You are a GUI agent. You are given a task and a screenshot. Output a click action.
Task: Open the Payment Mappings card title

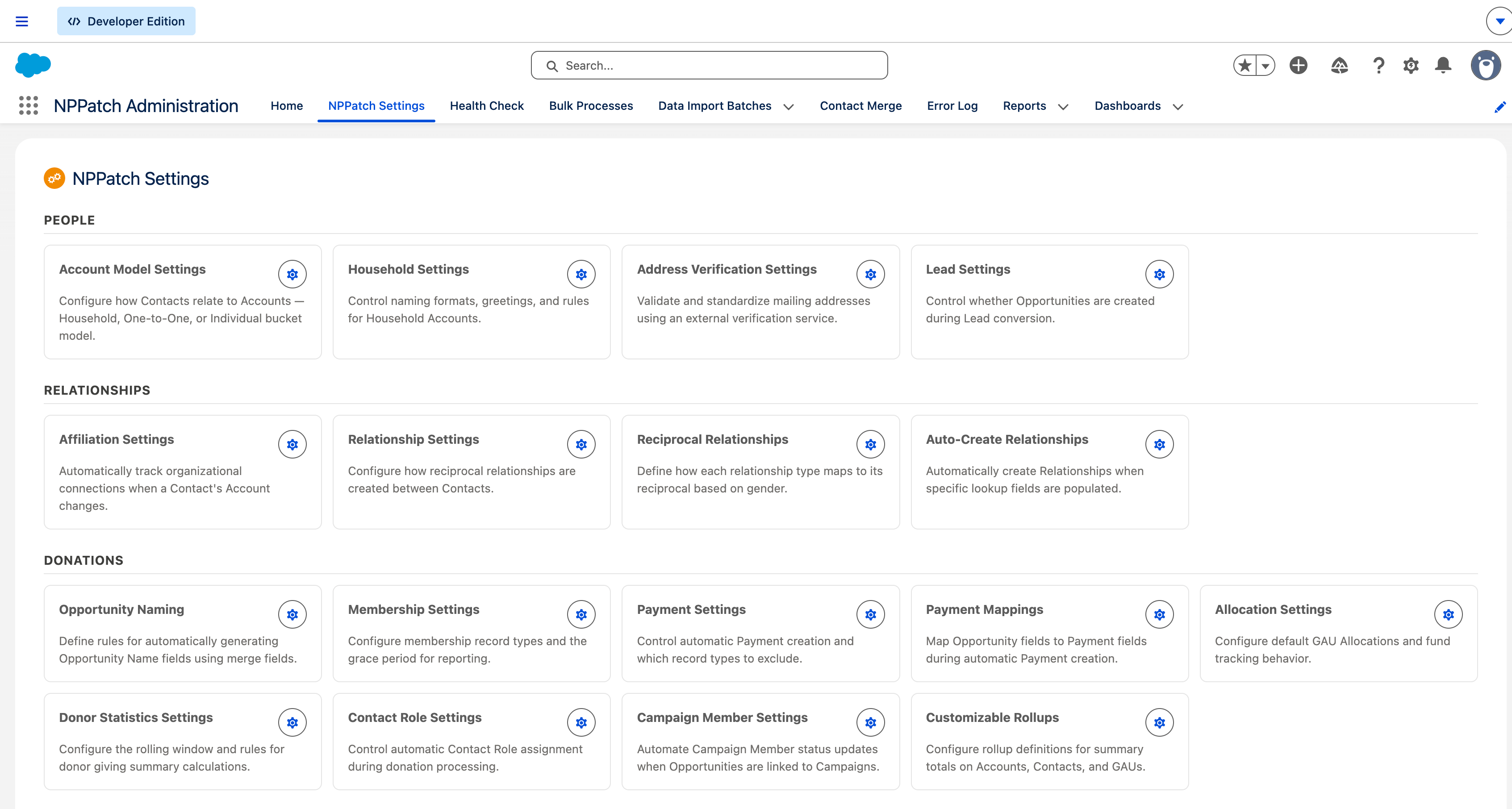[x=984, y=609]
